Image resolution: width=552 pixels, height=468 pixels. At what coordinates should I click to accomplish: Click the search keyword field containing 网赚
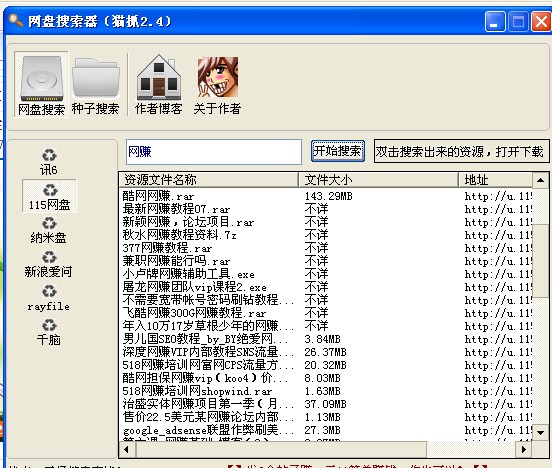214,152
